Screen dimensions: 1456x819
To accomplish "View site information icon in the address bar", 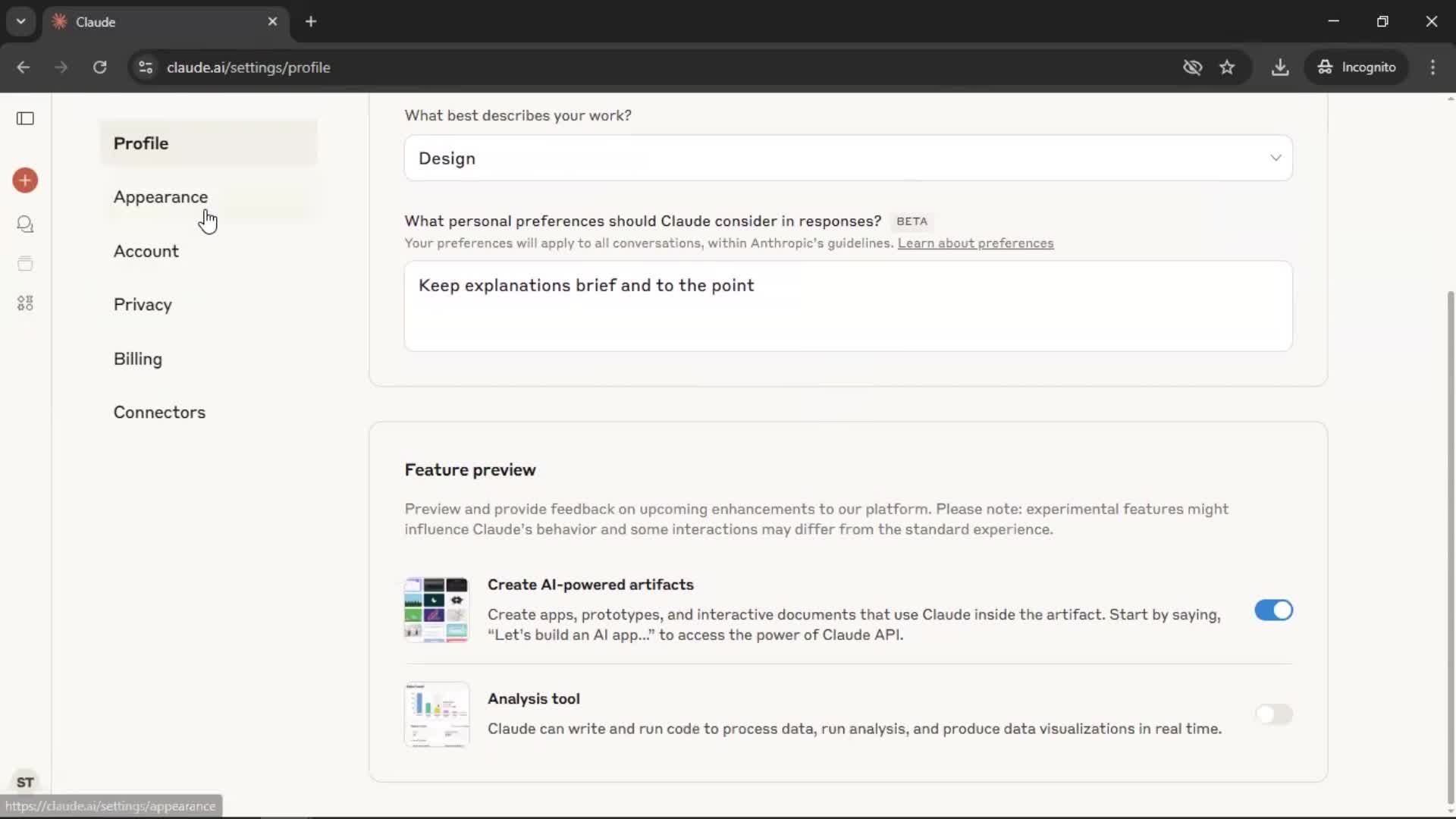I will coord(146,67).
